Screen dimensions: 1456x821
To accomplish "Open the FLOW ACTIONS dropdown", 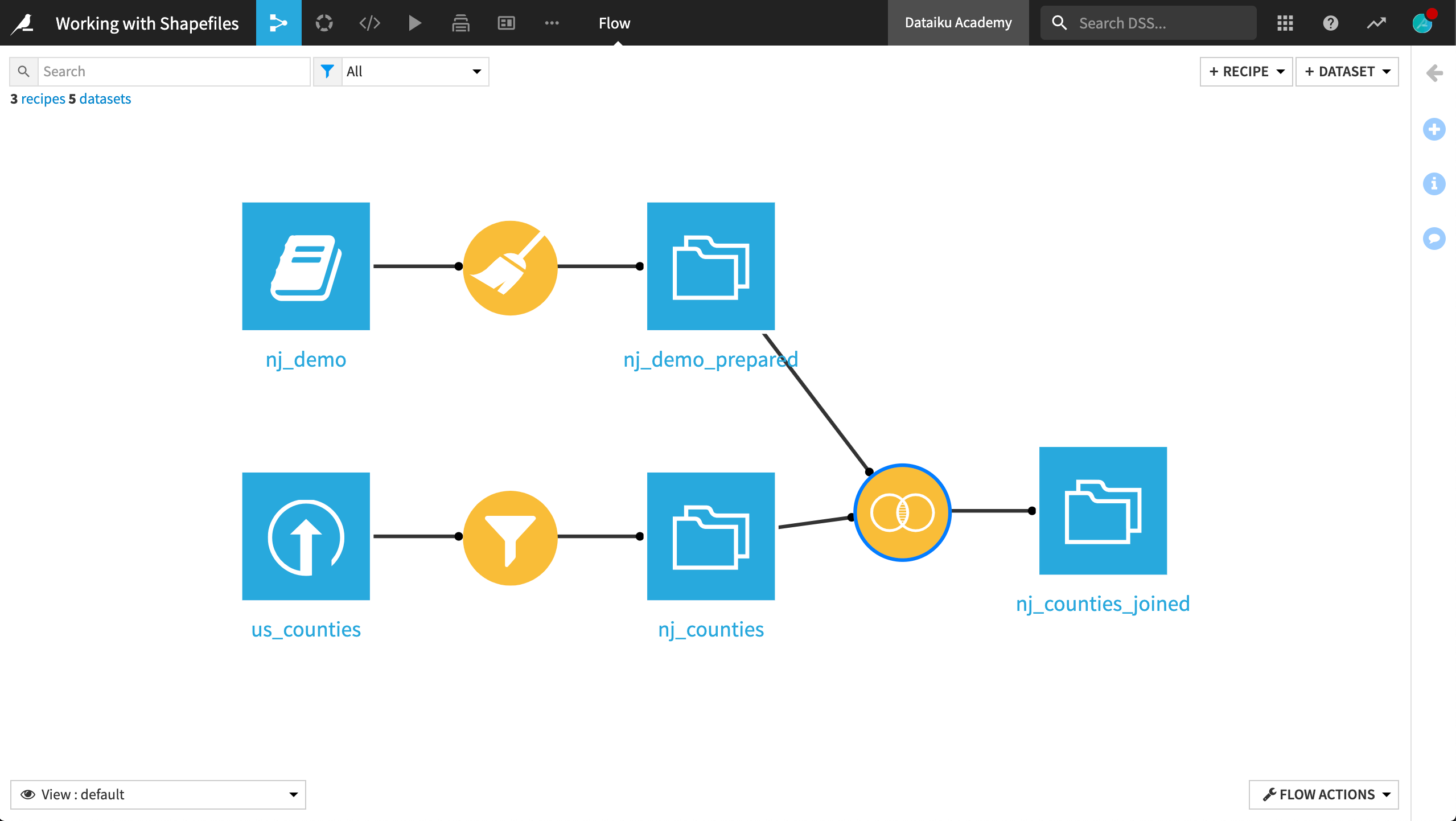I will point(1323,794).
